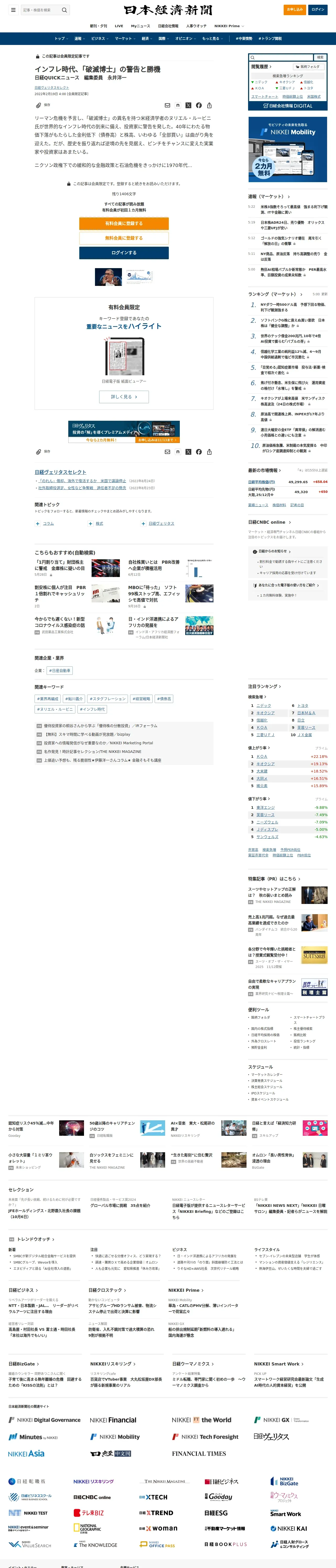Click blue ログインする button under paywall
Image resolution: width=336 pixels, height=1568 pixels.
click(124, 253)
